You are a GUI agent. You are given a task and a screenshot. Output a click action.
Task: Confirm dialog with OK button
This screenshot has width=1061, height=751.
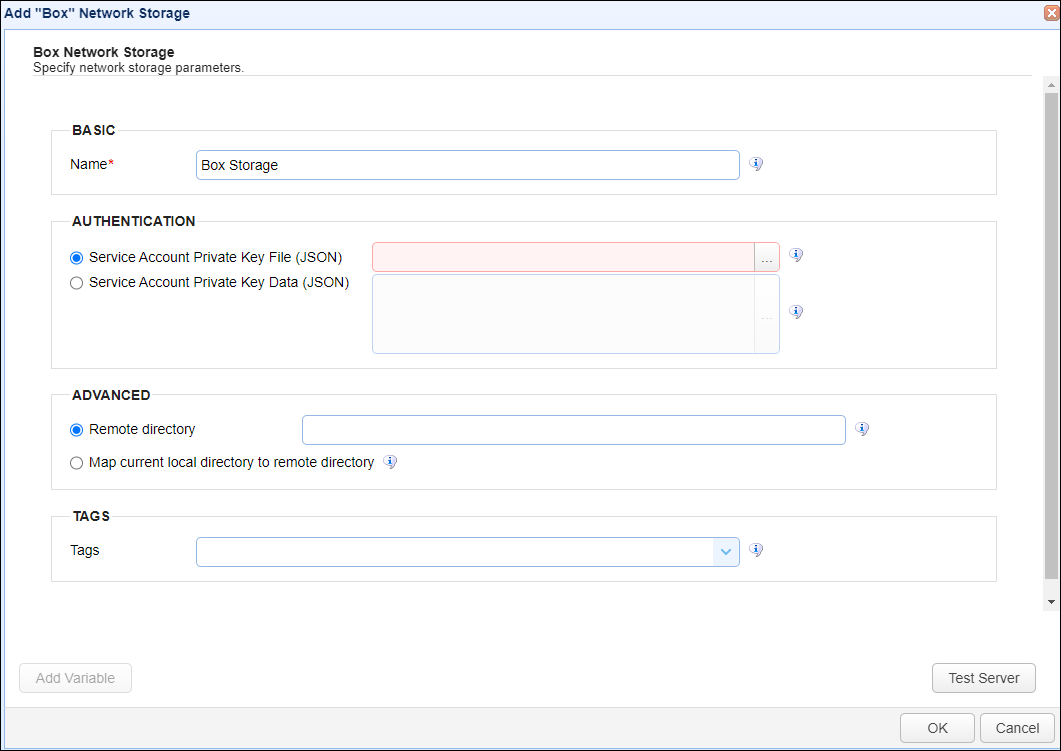(x=937, y=728)
